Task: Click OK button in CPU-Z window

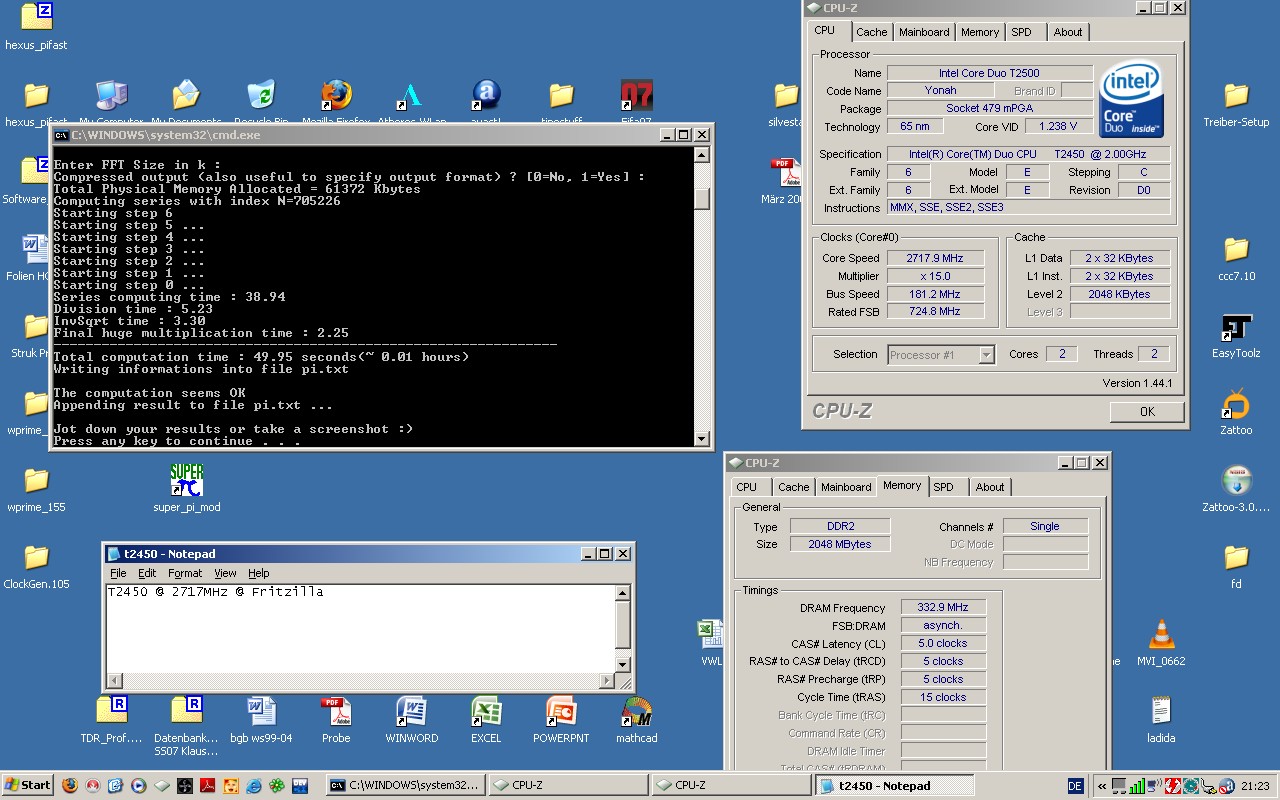Action: click(1147, 411)
